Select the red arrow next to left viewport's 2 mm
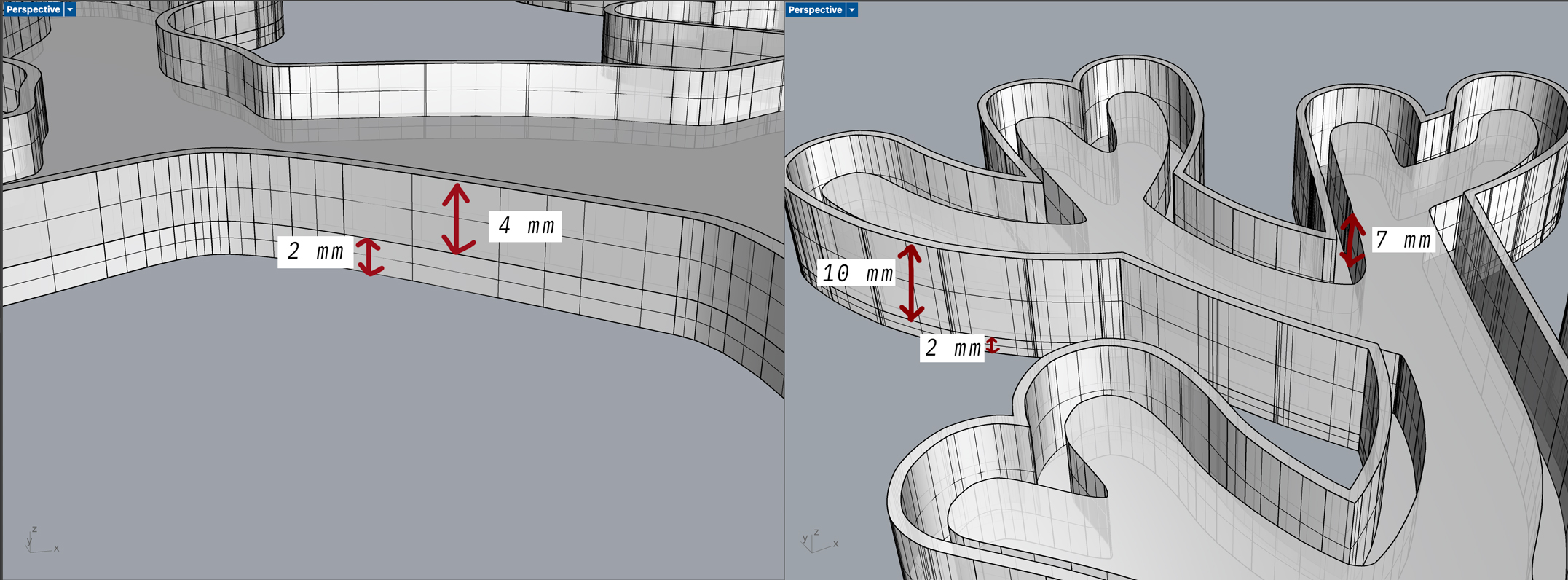The image size is (1568, 580). [370, 256]
